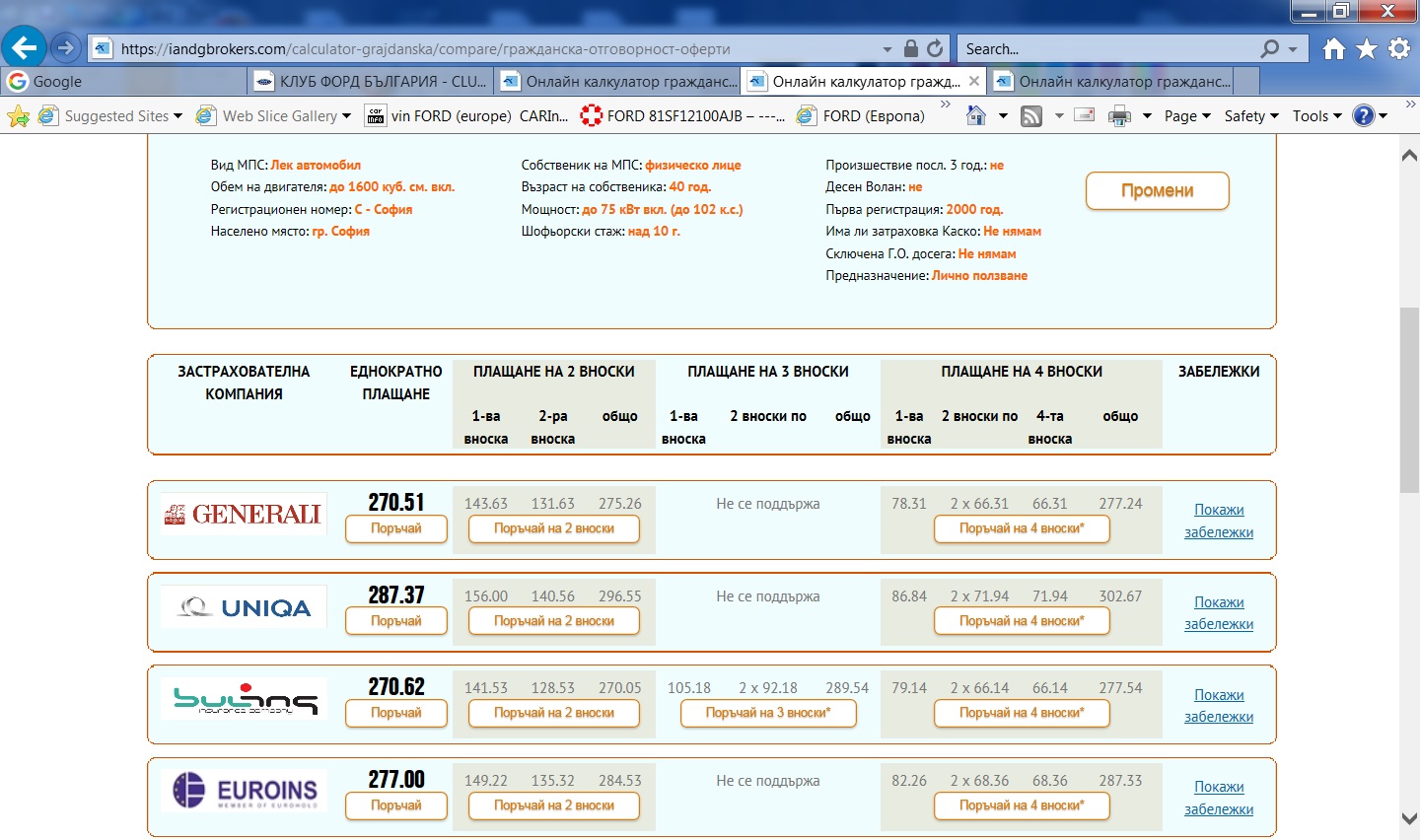Open address bar autocomplete dropdown arrow
The width and height of the screenshot is (1420, 840).
tap(887, 49)
